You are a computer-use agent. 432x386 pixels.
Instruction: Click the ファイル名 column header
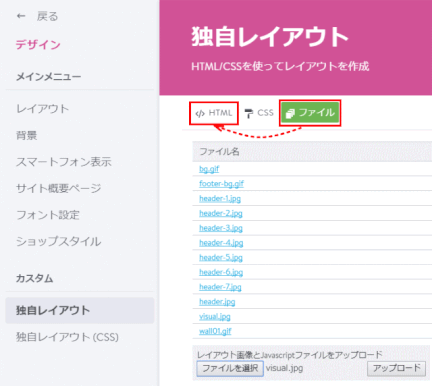click(219, 152)
